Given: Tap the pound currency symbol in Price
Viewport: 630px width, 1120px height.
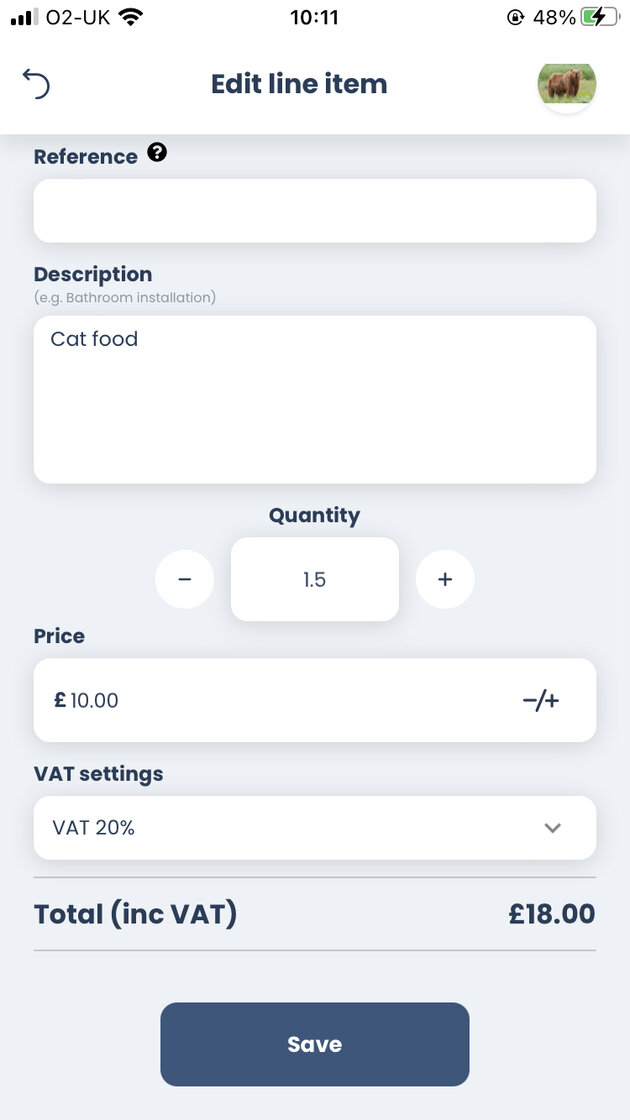Looking at the screenshot, I should pos(60,701).
